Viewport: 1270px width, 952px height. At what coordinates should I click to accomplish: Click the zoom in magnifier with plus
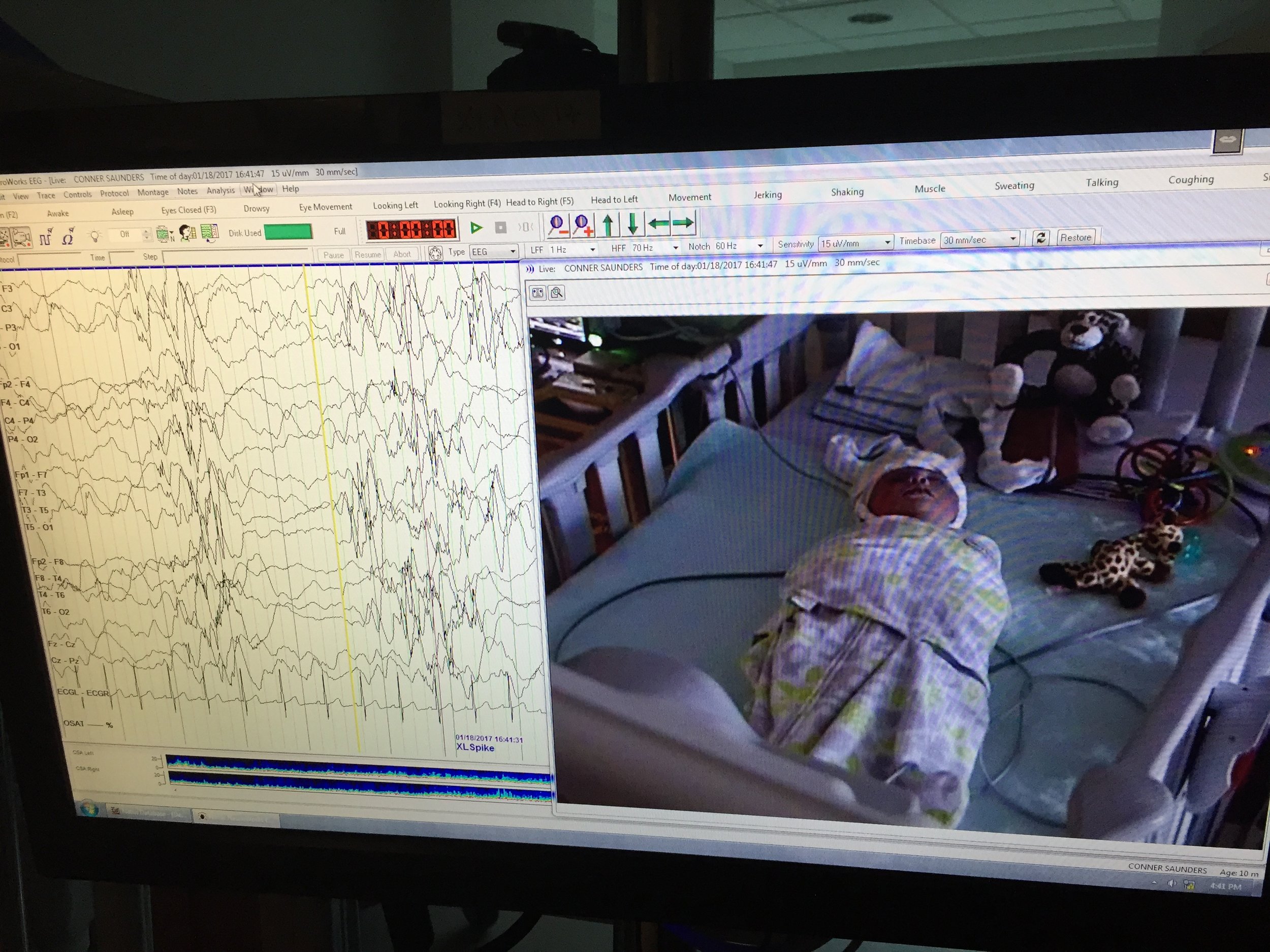[x=582, y=224]
